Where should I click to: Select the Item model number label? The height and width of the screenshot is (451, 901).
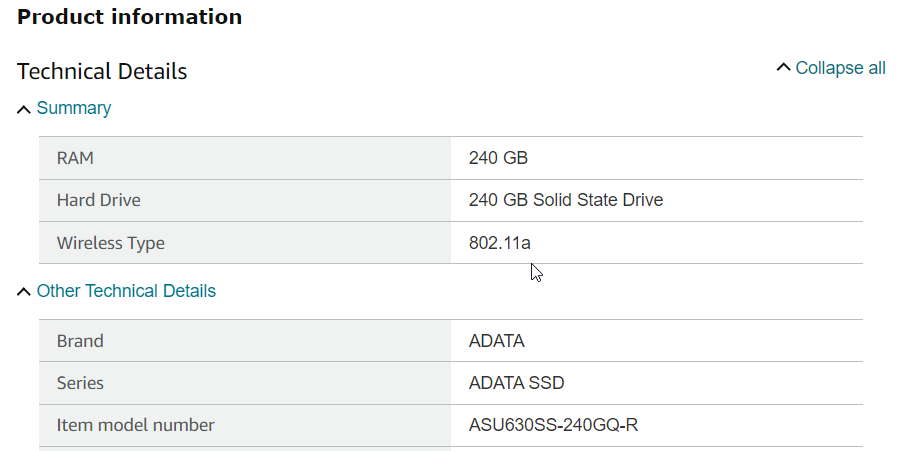coord(135,425)
